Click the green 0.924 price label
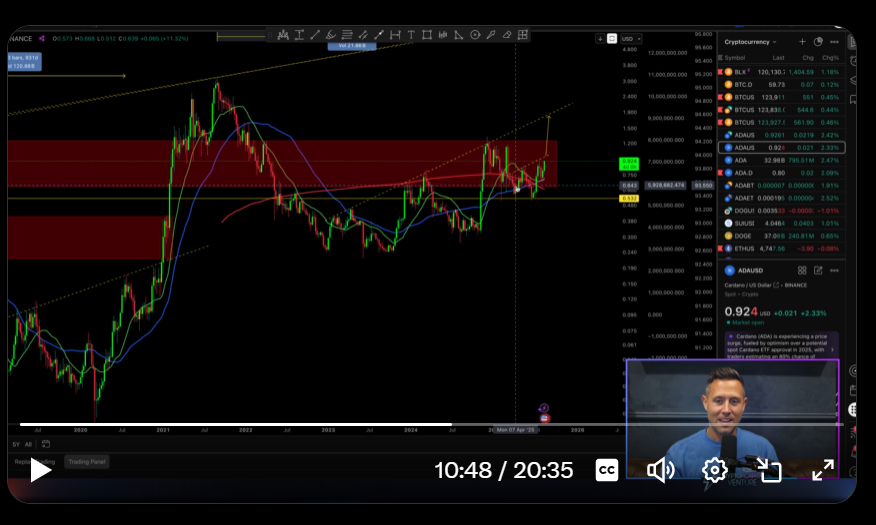 pos(629,164)
